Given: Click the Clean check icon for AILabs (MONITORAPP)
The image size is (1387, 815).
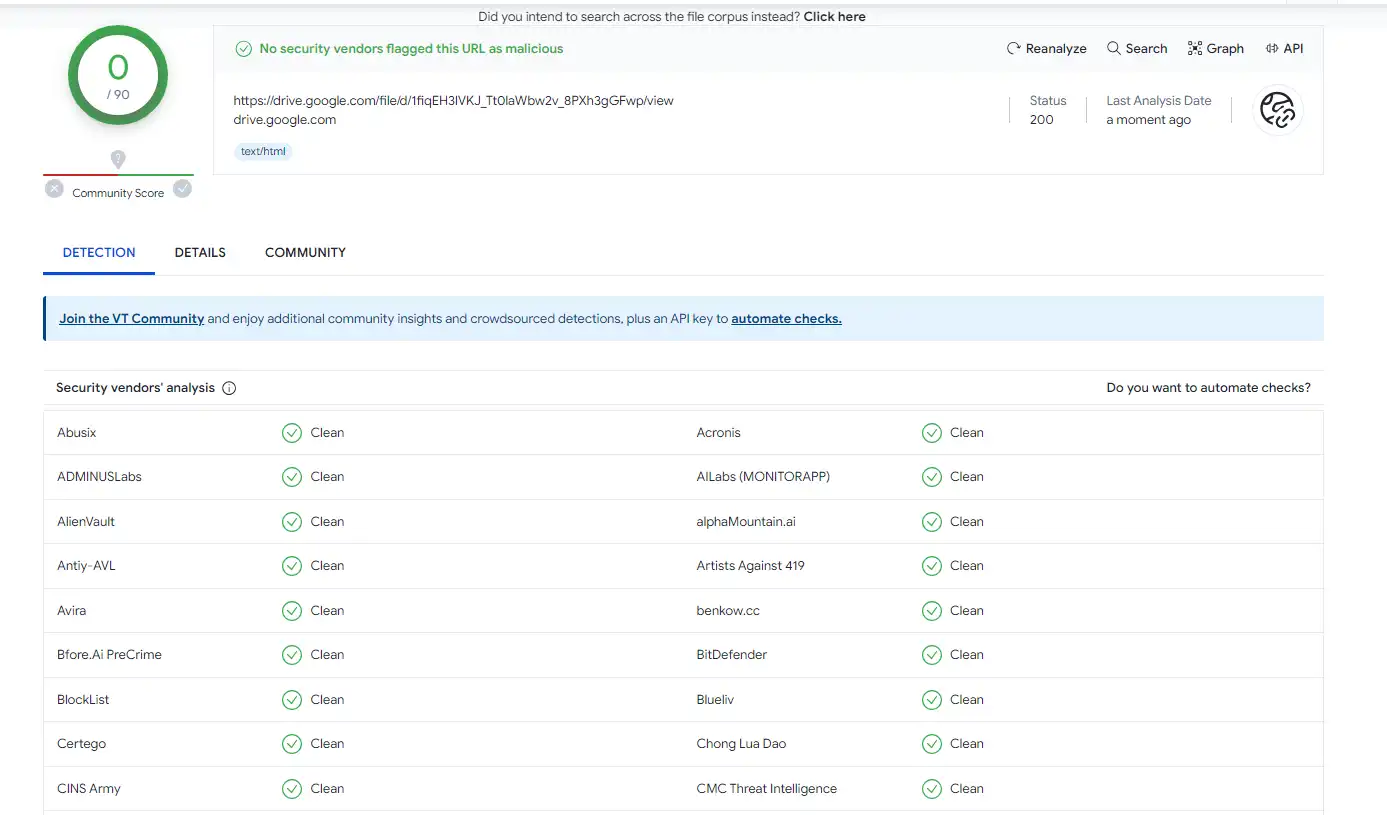Looking at the screenshot, I should click(x=931, y=477).
